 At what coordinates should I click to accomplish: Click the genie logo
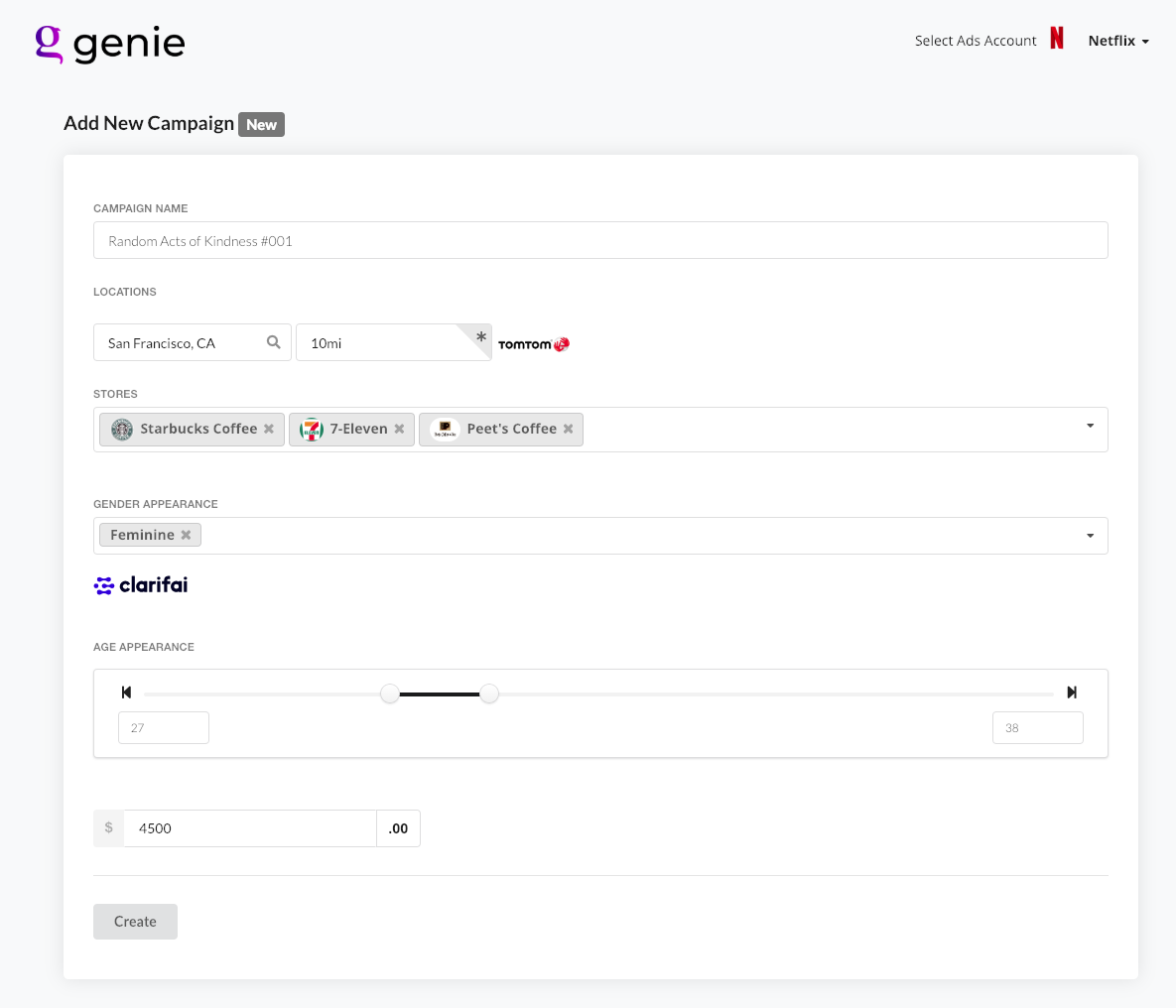click(x=110, y=43)
